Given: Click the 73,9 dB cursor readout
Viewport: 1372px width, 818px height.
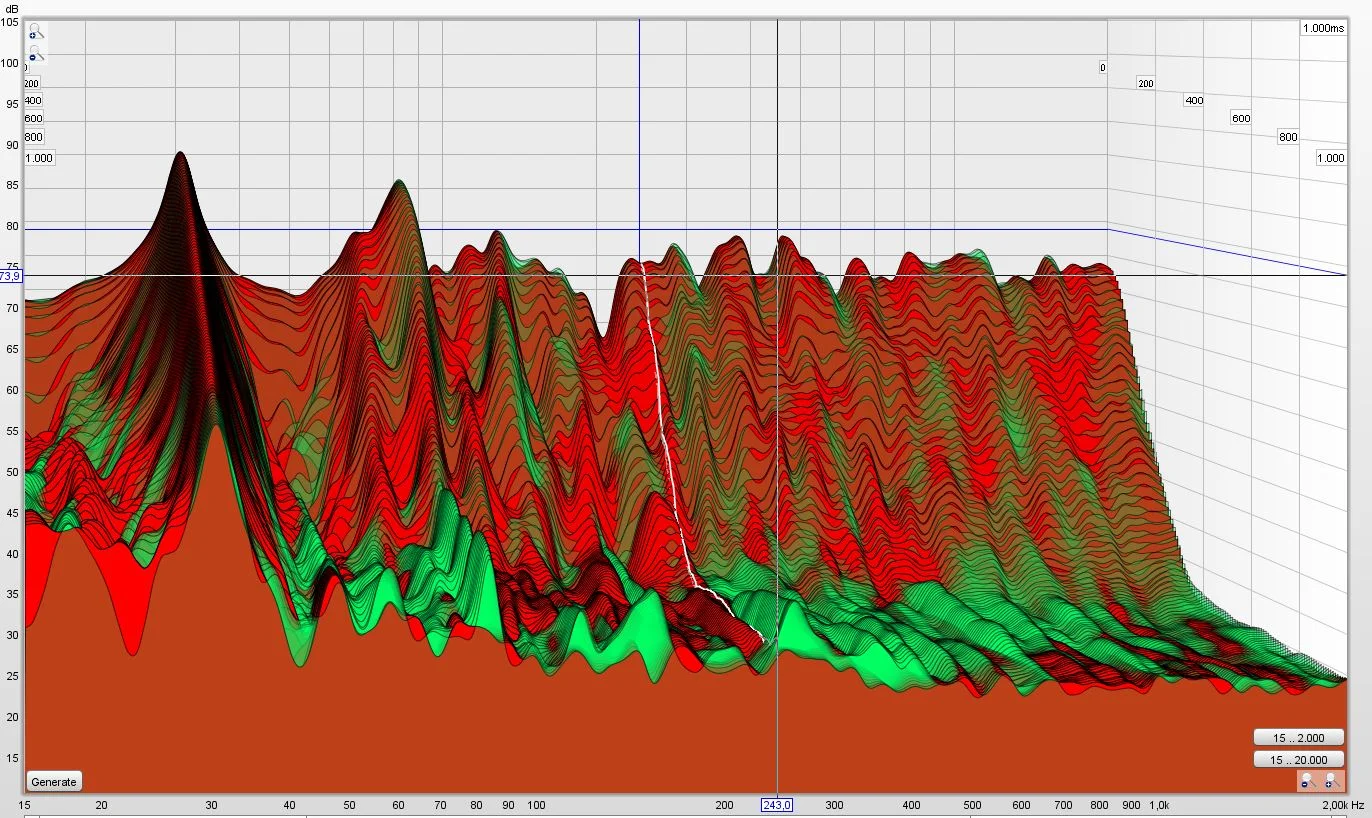Looking at the screenshot, I should click(x=11, y=275).
